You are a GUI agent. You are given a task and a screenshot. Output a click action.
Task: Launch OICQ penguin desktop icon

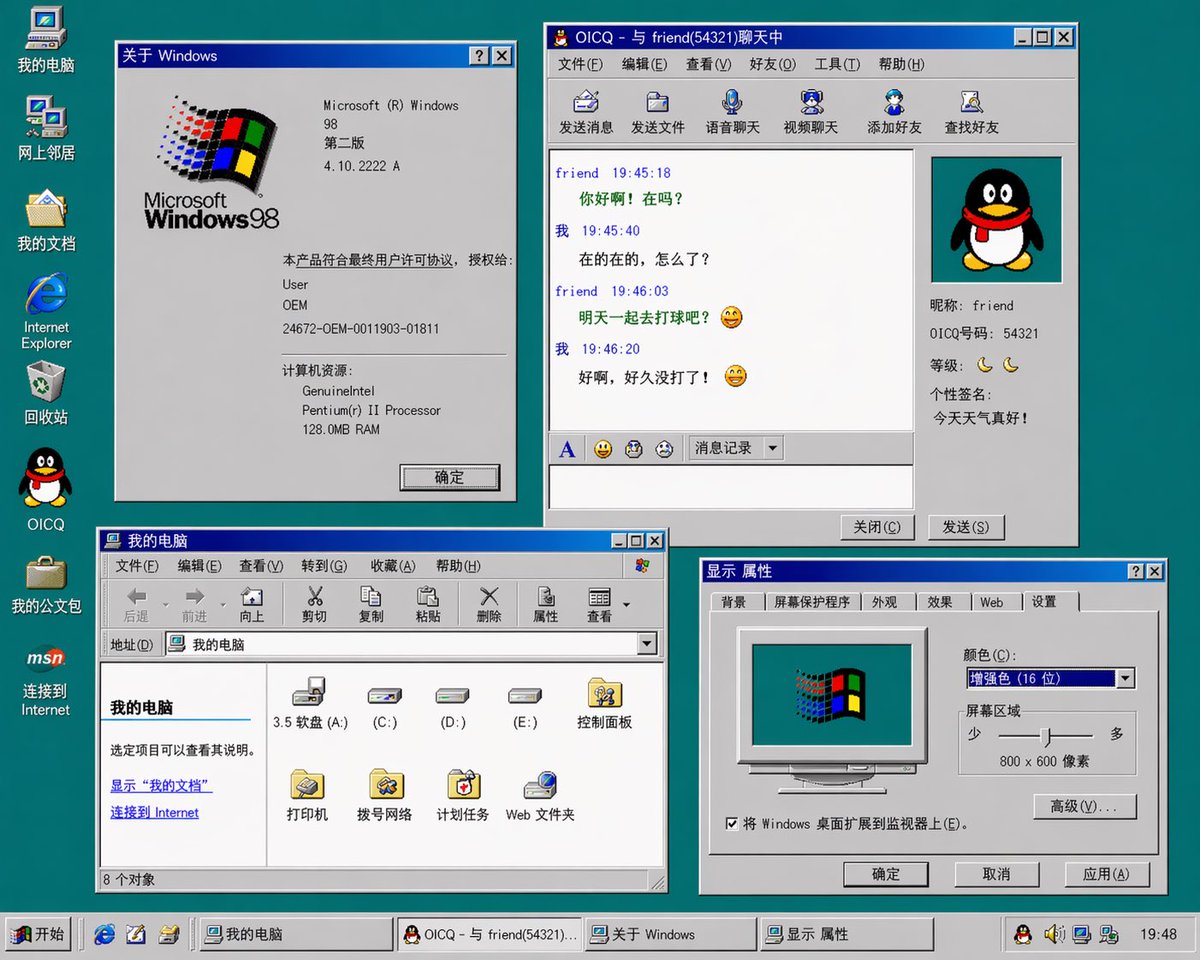(46, 490)
